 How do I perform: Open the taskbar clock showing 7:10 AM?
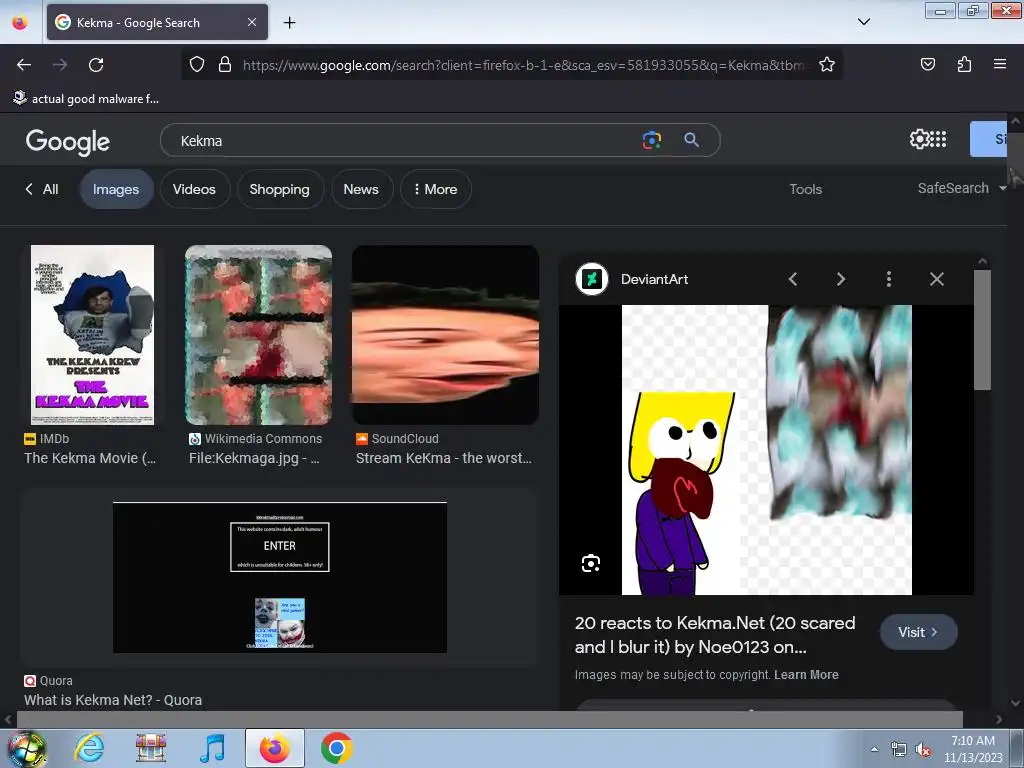[973, 749]
